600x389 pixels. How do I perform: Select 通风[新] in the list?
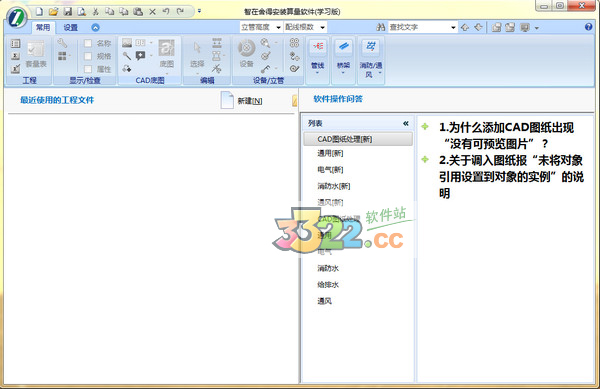(330, 202)
